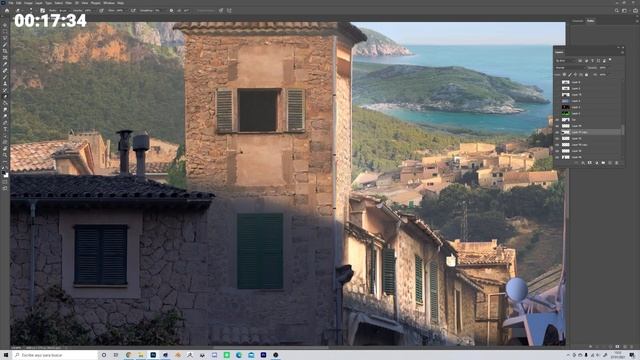This screenshot has height=360, width=640.
Task: Open Windows Start menu
Action: pyautogui.click(x=6, y=355)
